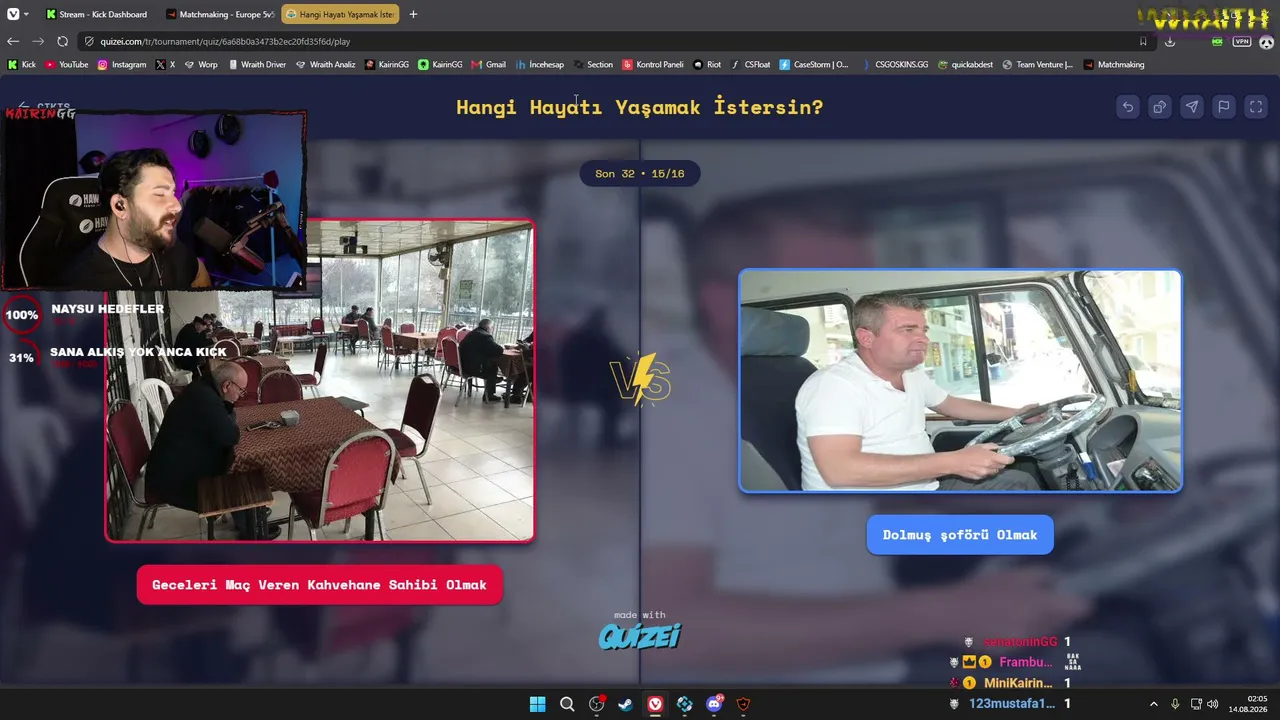Open the Kontrol Paneli bookmark
Viewport: 1280px width, 720px height.
pos(653,65)
